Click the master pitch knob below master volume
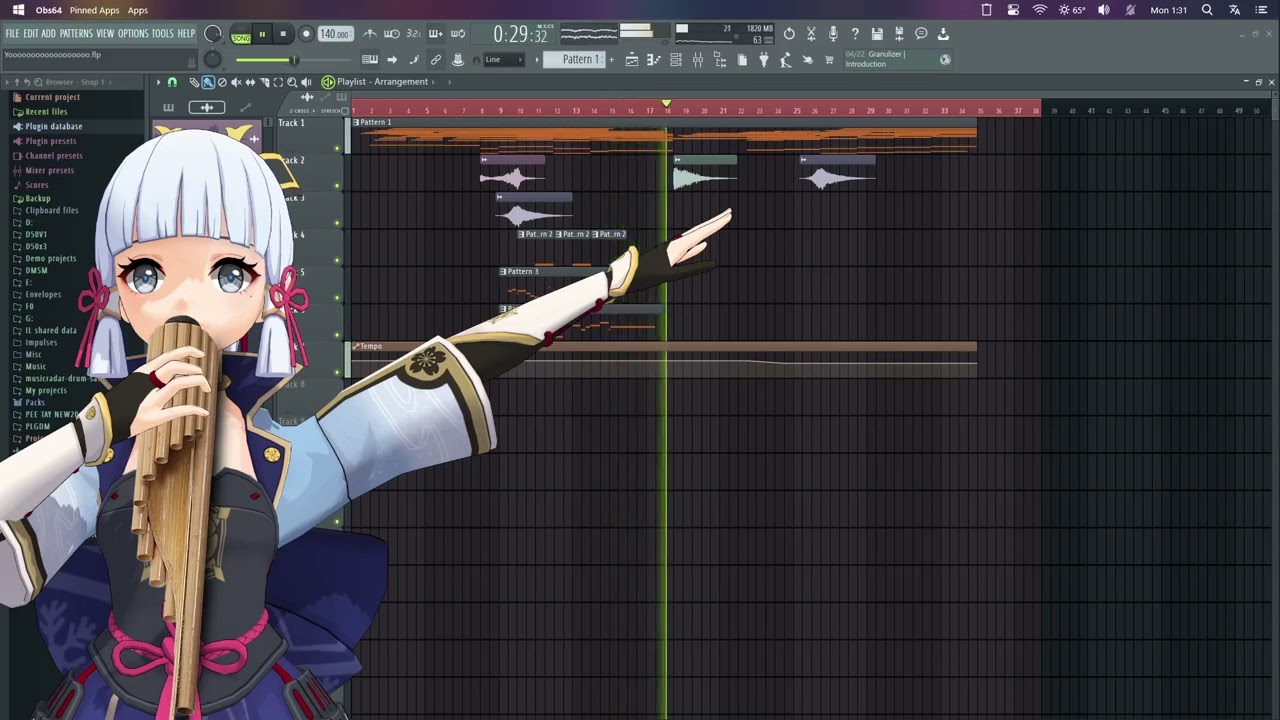Image resolution: width=1280 pixels, height=720 pixels. point(213,59)
